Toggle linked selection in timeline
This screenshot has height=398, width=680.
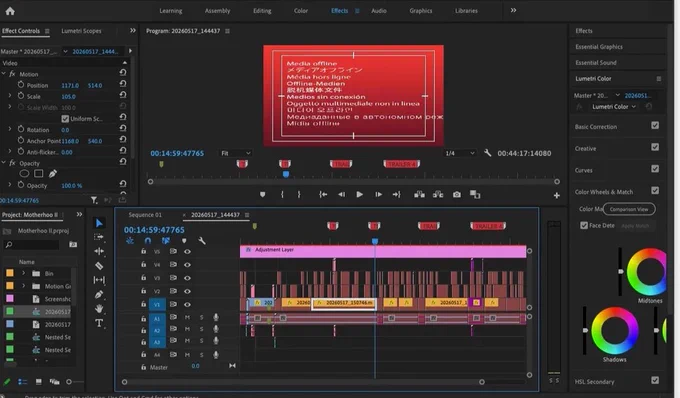(x=166, y=241)
